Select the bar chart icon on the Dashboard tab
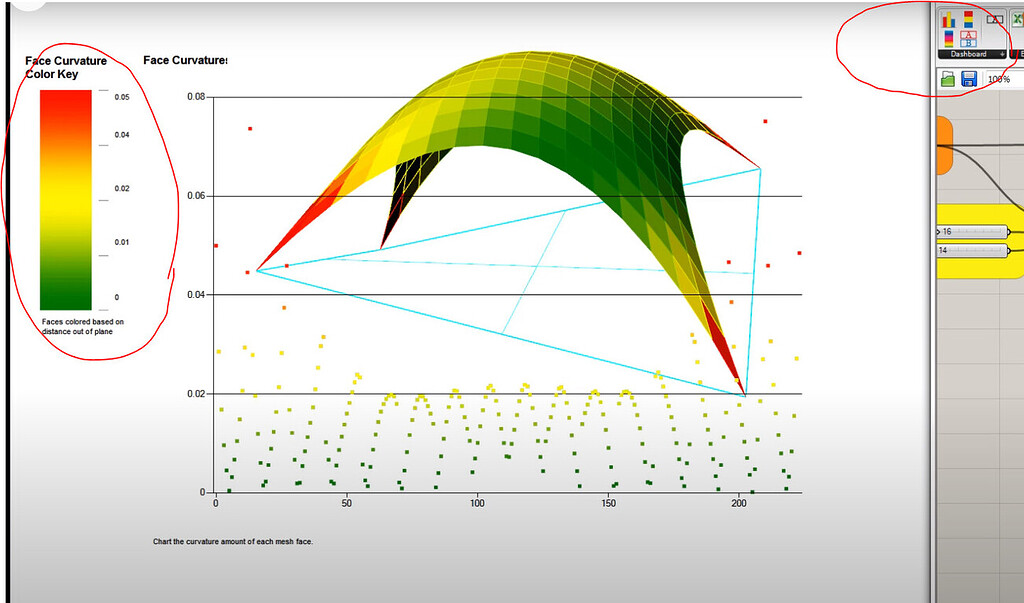The height and width of the screenshot is (603, 1024). (x=951, y=19)
